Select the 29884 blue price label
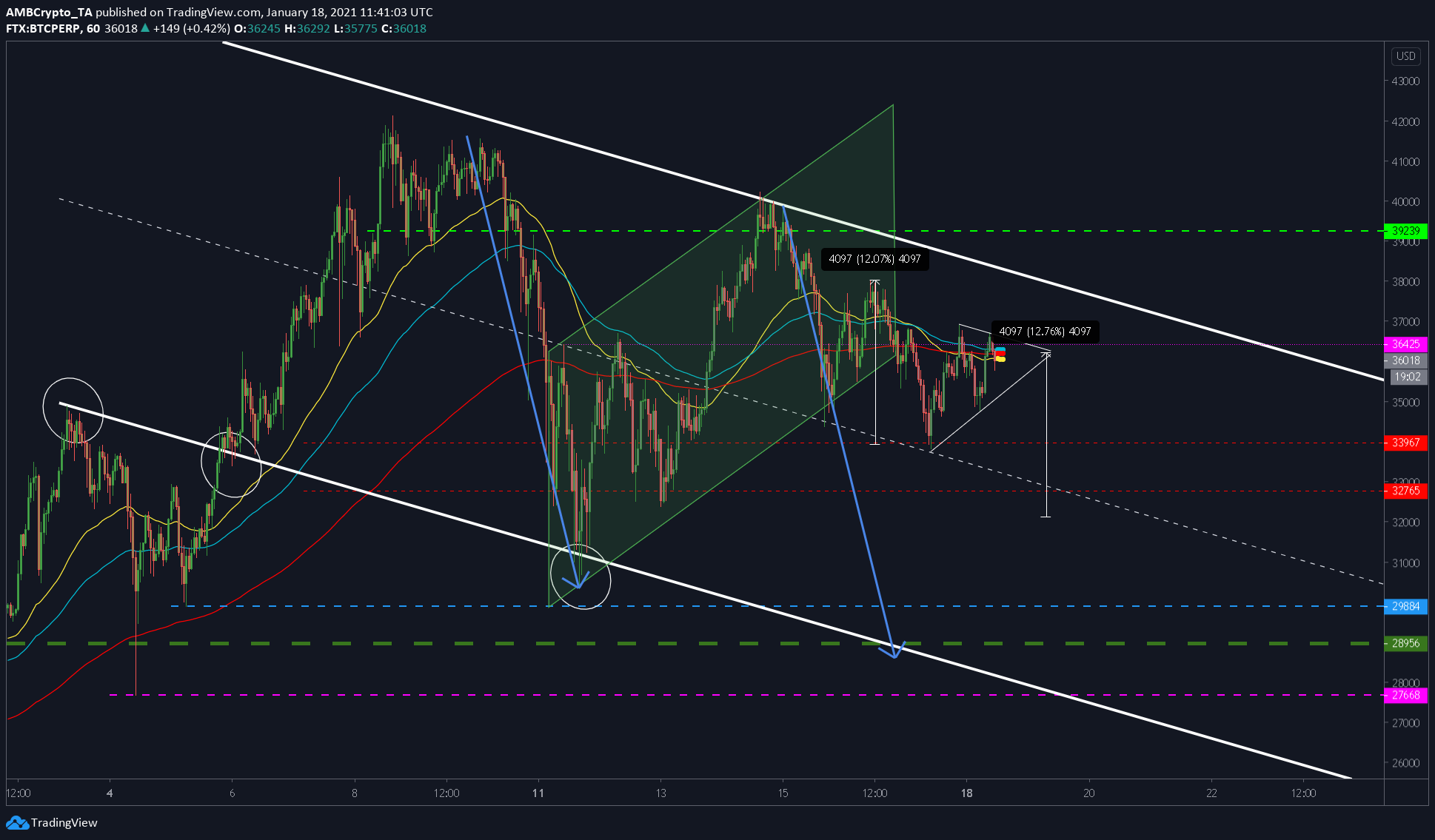The image size is (1435, 840). coord(1405,606)
